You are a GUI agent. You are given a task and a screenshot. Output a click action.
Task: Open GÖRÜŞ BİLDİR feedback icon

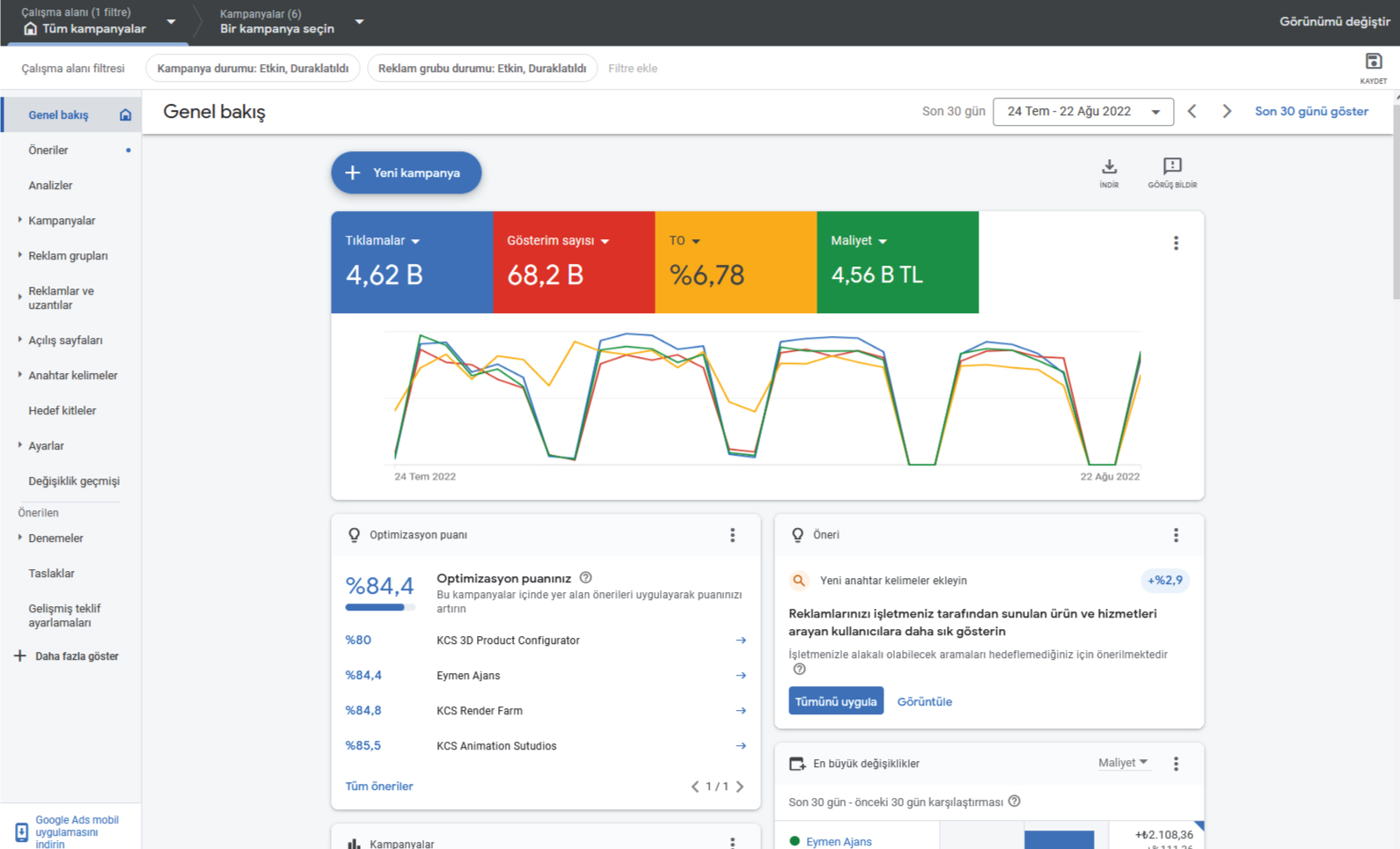tap(1172, 166)
